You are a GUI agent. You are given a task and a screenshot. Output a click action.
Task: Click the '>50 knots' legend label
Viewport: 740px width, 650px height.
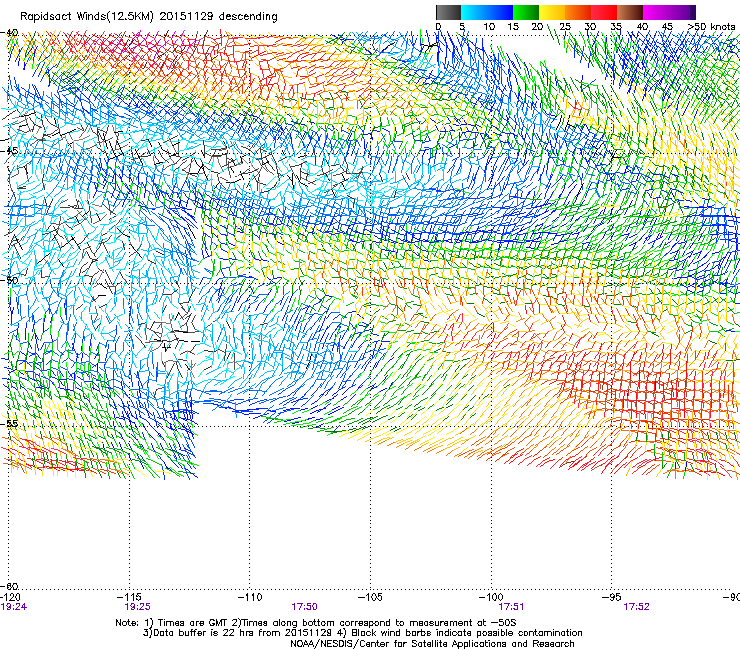click(x=711, y=26)
